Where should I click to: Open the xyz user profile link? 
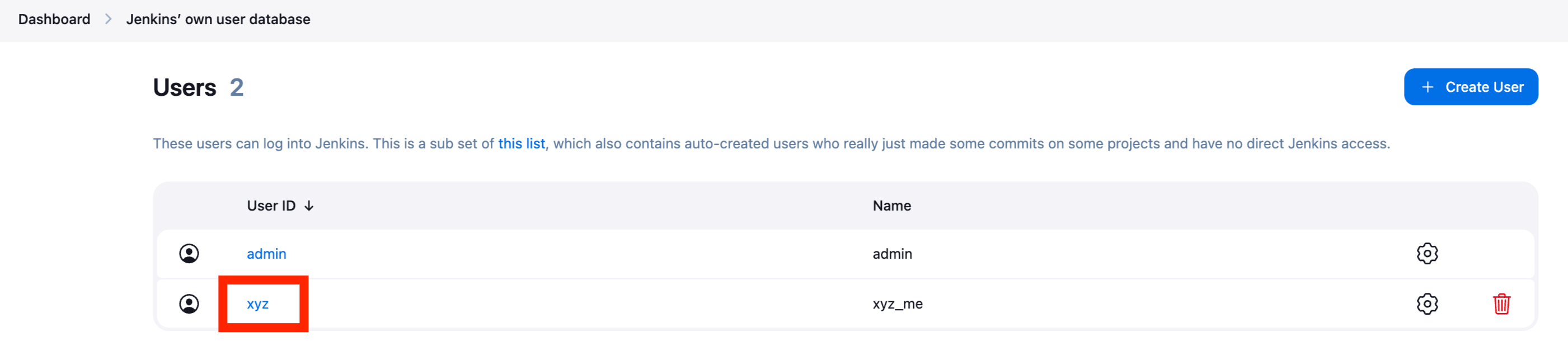coord(259,303)
